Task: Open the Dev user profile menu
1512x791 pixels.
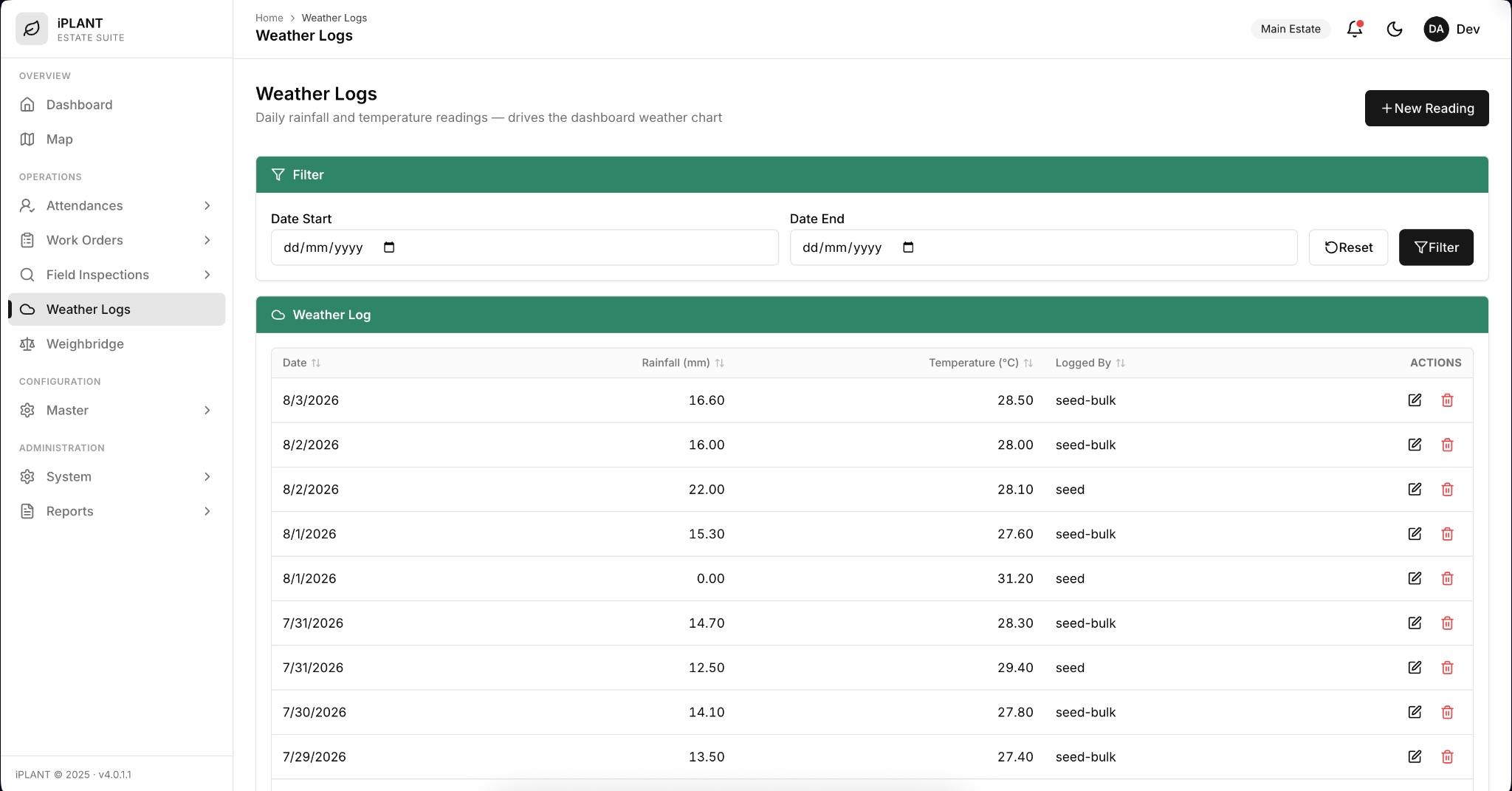Action: tap(1451, 29)
